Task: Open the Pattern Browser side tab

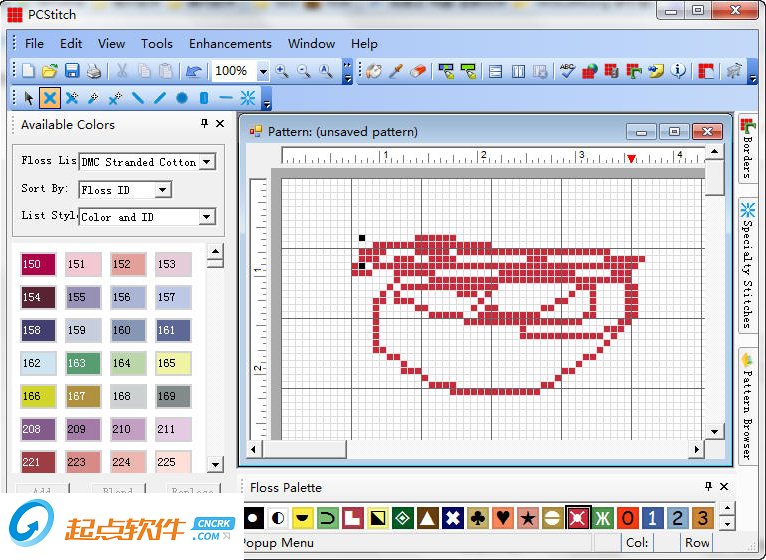Action: tap(747, 407)
